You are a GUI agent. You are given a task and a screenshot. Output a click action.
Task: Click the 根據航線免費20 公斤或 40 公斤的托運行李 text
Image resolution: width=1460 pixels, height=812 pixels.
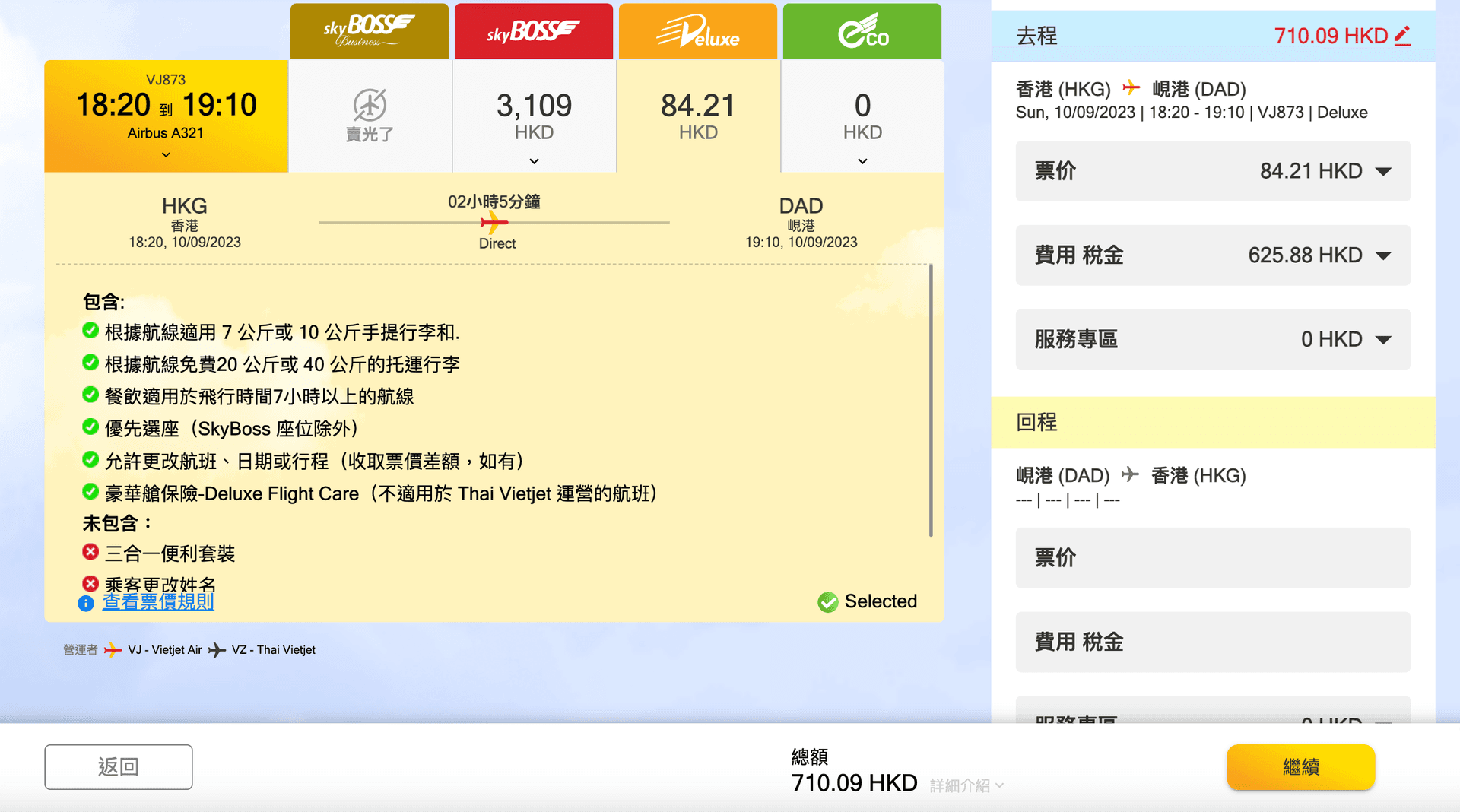click(282, 364)
